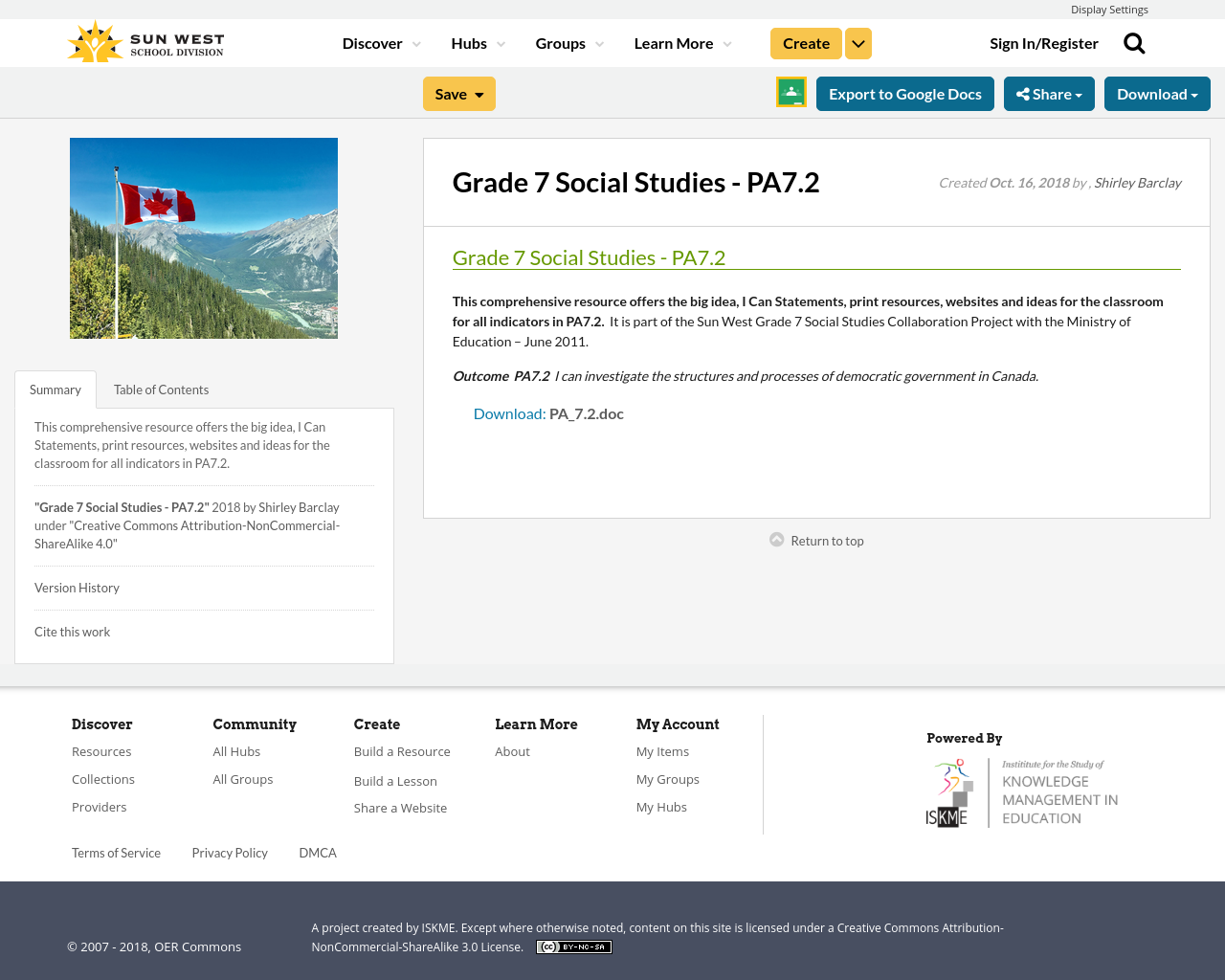The height and width of the screenshot is (980, 1225).
Task: Open Display Settings
Action: (x=1109, y=8)
